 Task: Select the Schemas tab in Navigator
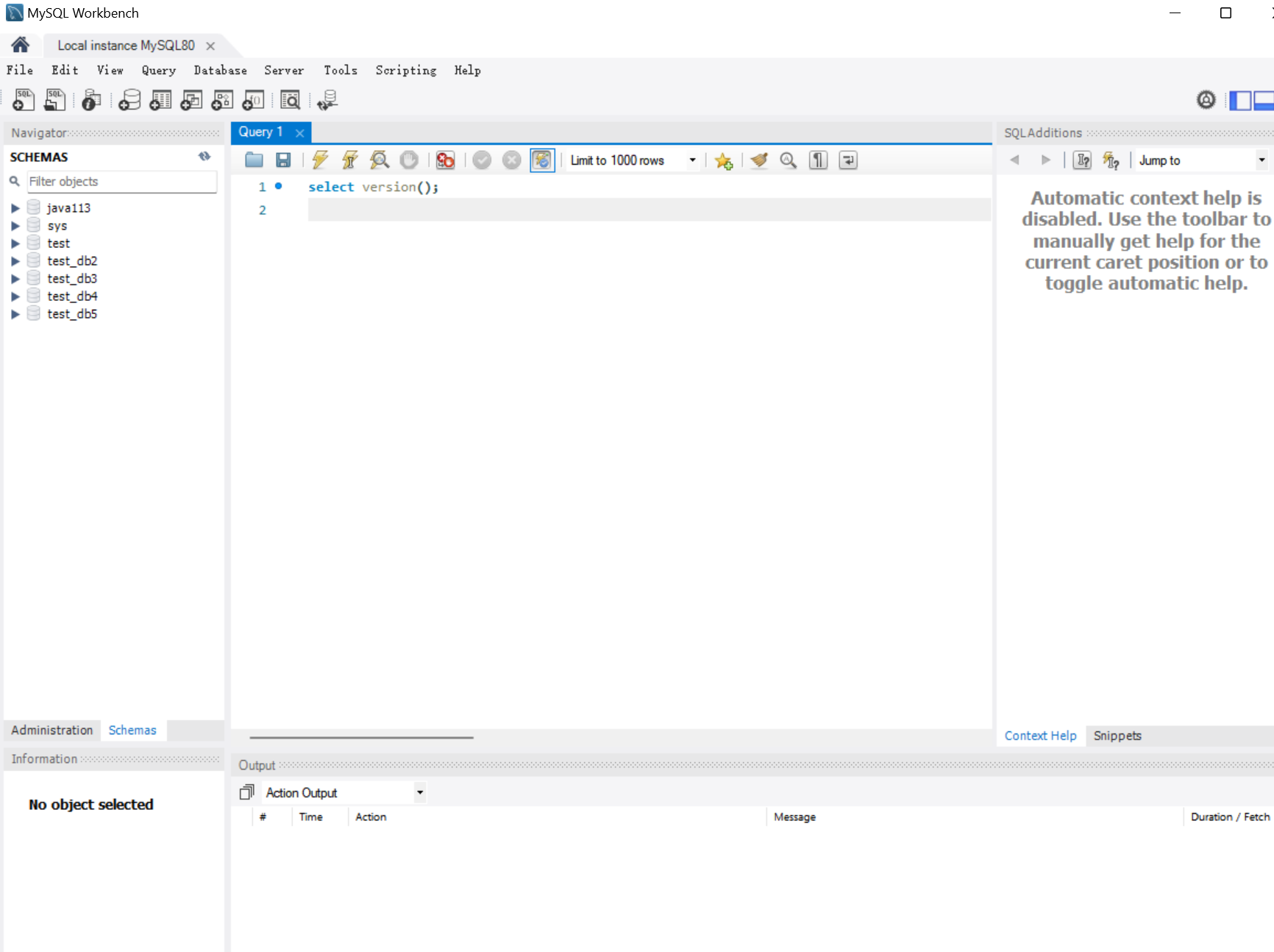click(x=132, y=730)
